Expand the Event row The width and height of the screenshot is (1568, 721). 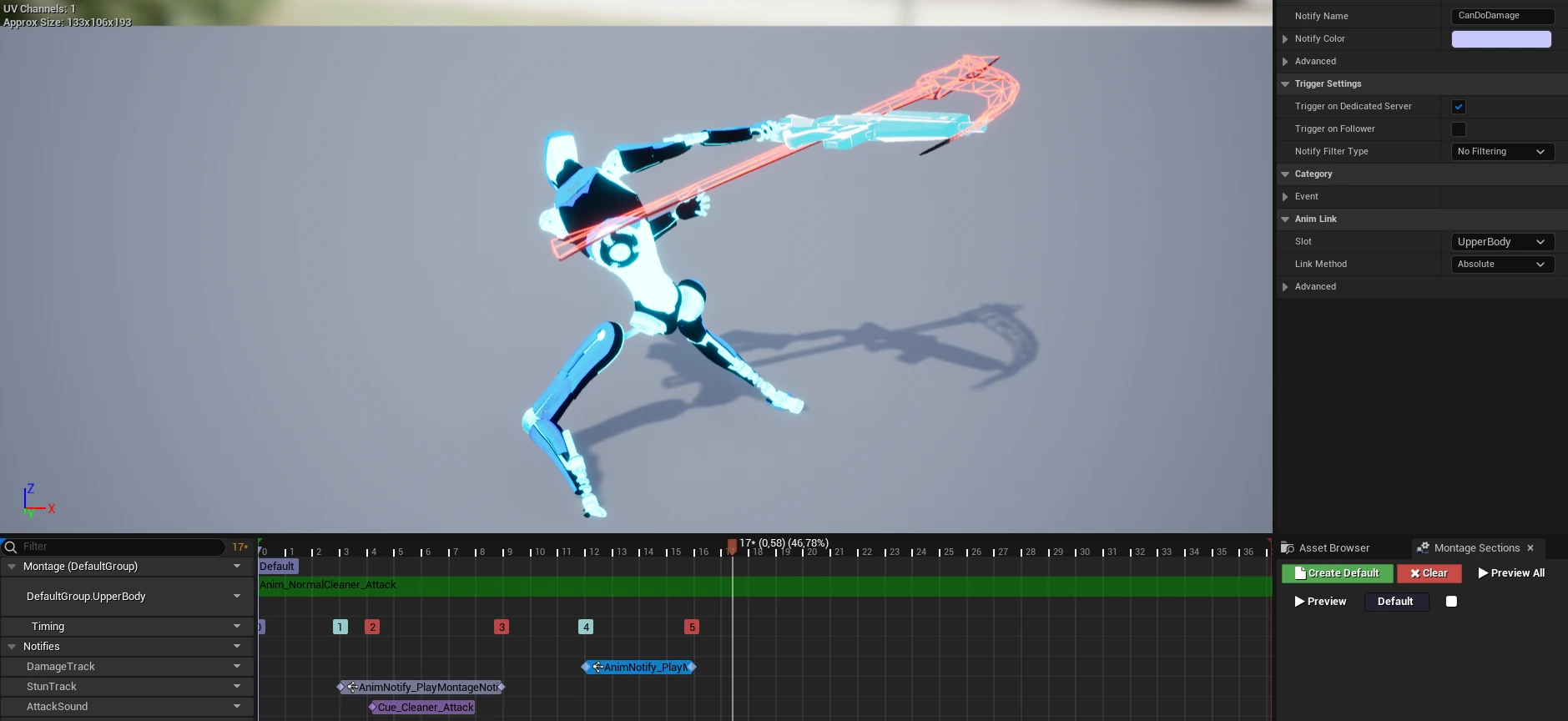point(1285,197)
